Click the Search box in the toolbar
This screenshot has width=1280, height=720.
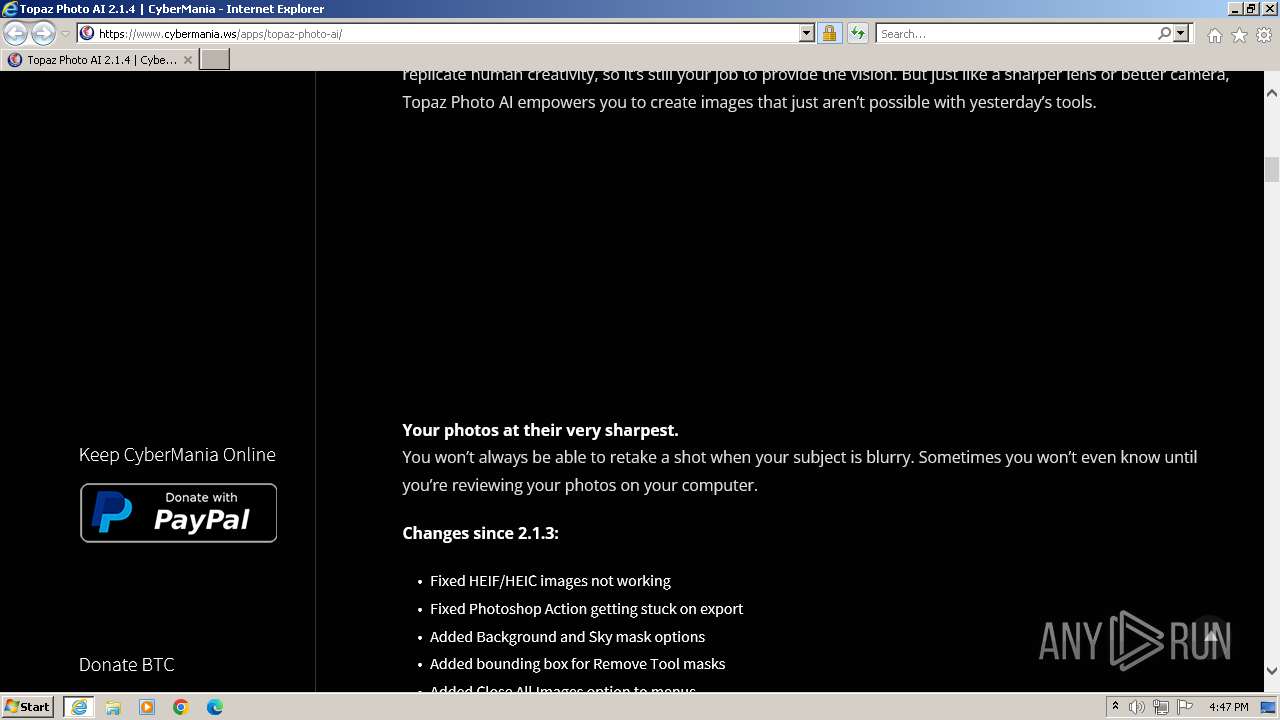[1016, 33]
